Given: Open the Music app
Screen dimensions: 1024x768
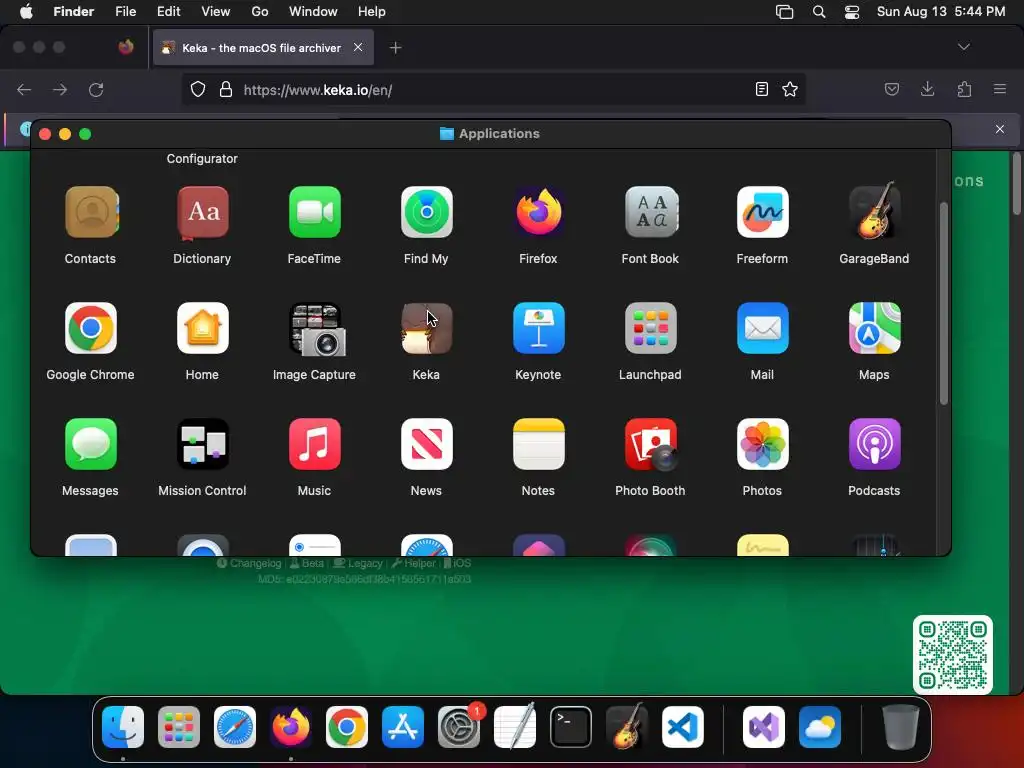Looking at the screenshot, I should pyautogui.click(x=315, y=445).
